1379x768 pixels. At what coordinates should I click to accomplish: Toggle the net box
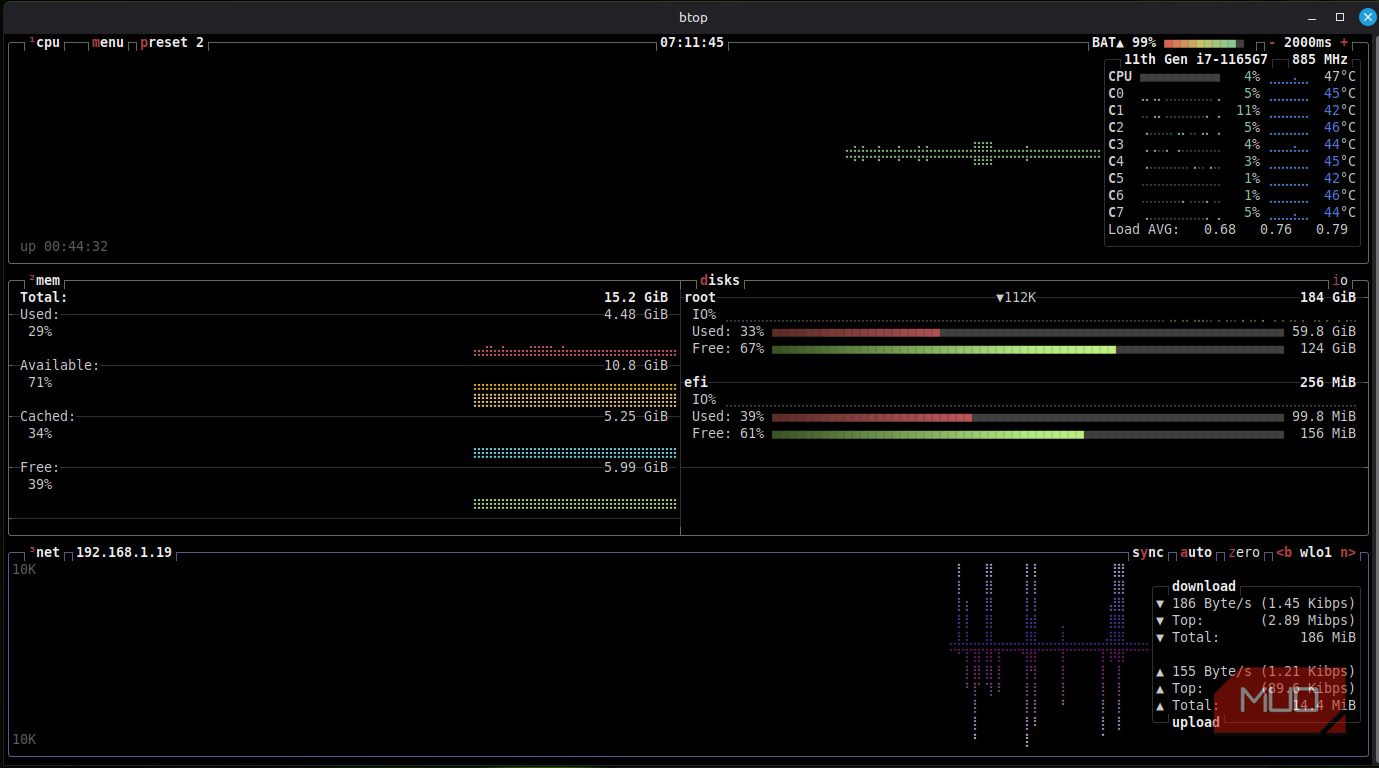[45, 553]
